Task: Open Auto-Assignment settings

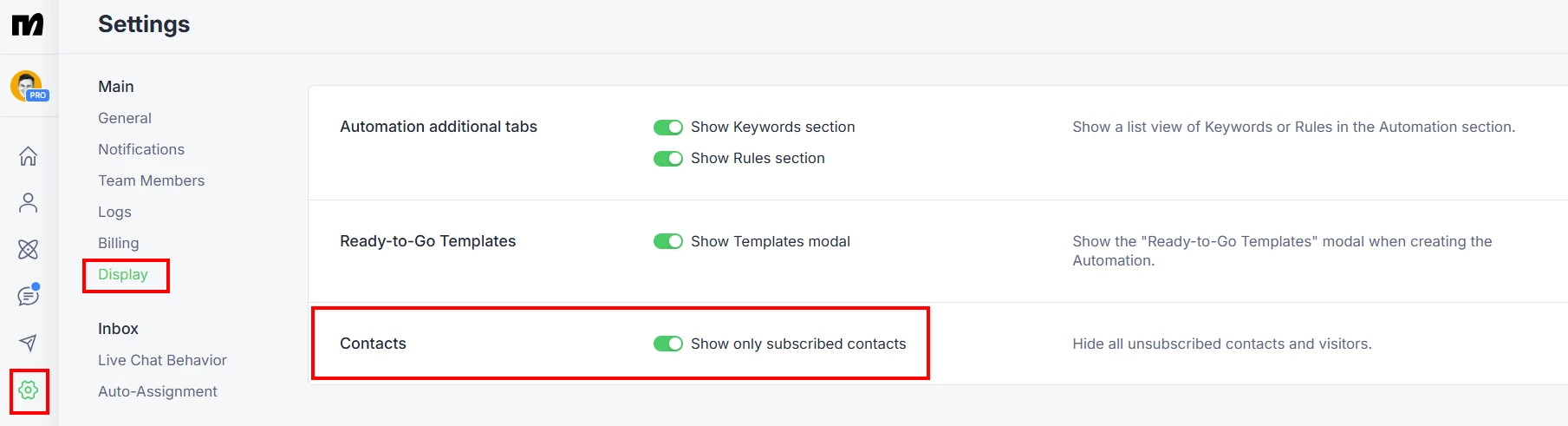Action: (x=158, y=391)
